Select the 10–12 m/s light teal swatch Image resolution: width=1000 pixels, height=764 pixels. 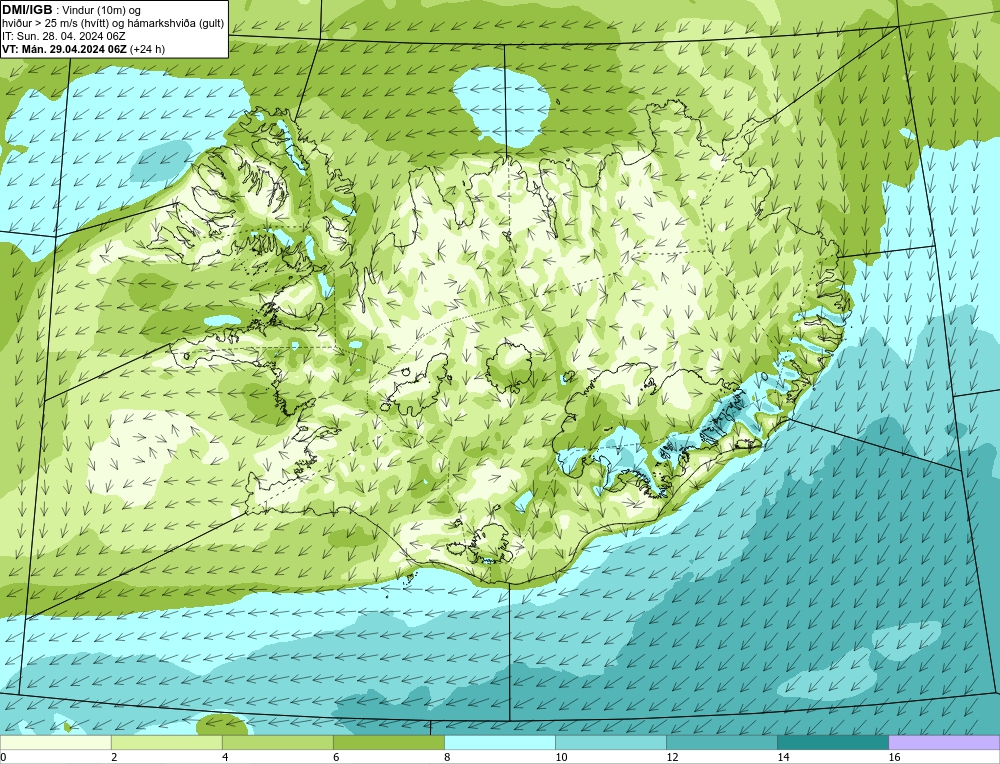[x=610, y=743]
